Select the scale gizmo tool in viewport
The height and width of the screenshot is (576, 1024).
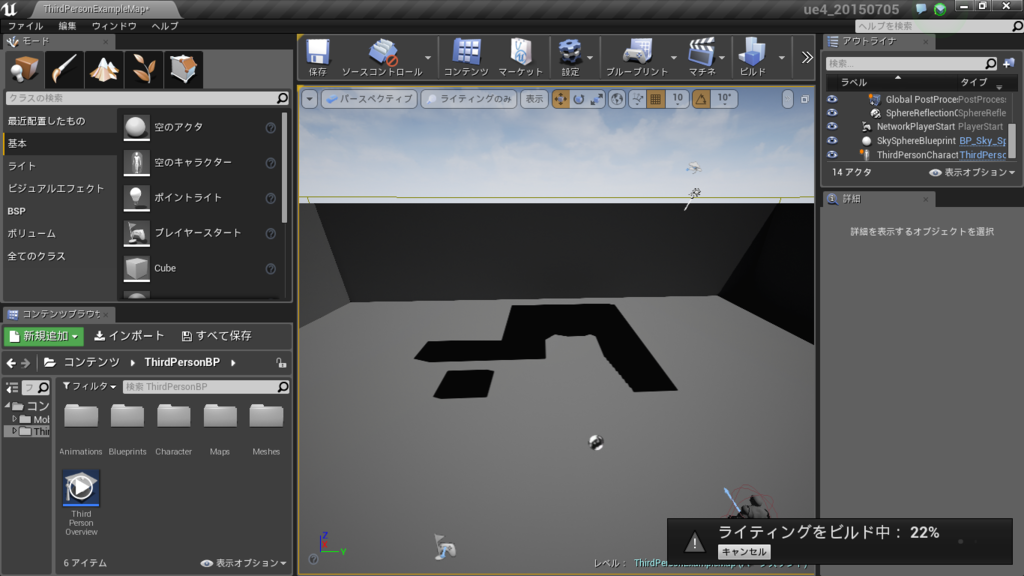point(597,99)
